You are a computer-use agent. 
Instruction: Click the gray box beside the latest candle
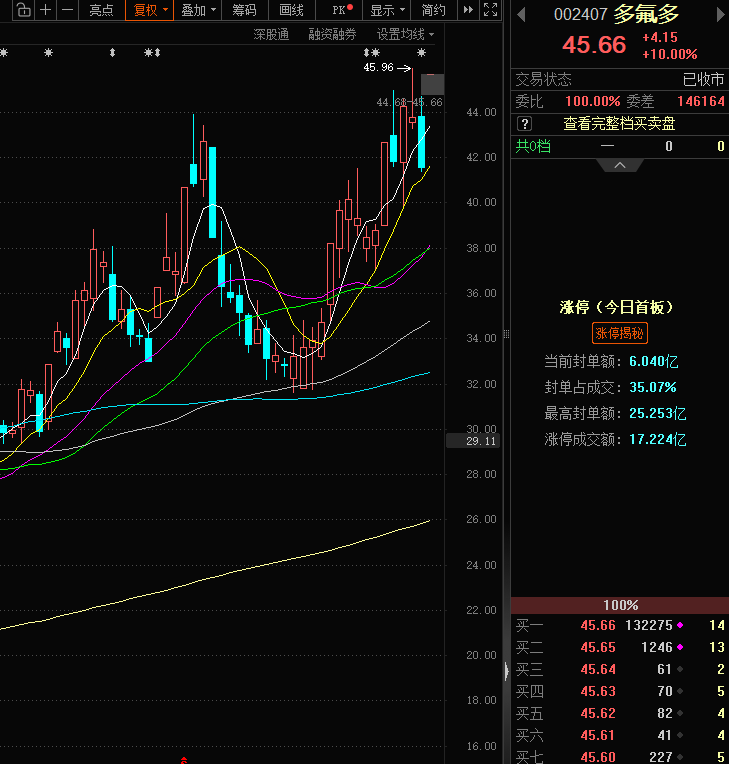[432, 84]
